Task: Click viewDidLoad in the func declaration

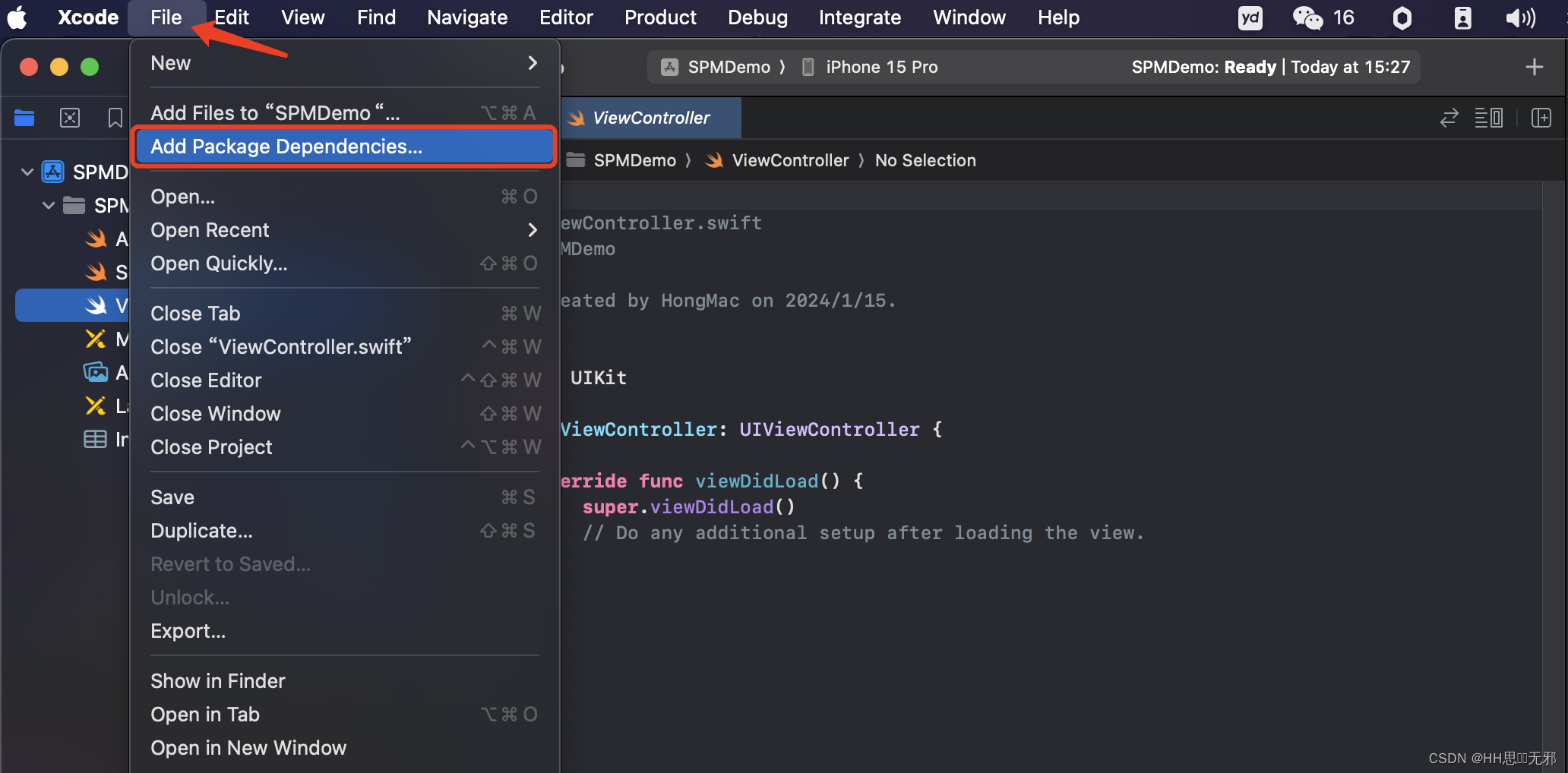Action: pyautogui.click(x=757, y=481)
